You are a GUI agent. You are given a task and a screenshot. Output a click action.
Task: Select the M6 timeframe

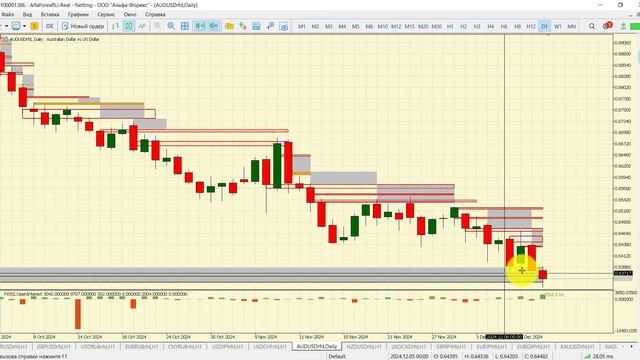click(x=369, y=26)
